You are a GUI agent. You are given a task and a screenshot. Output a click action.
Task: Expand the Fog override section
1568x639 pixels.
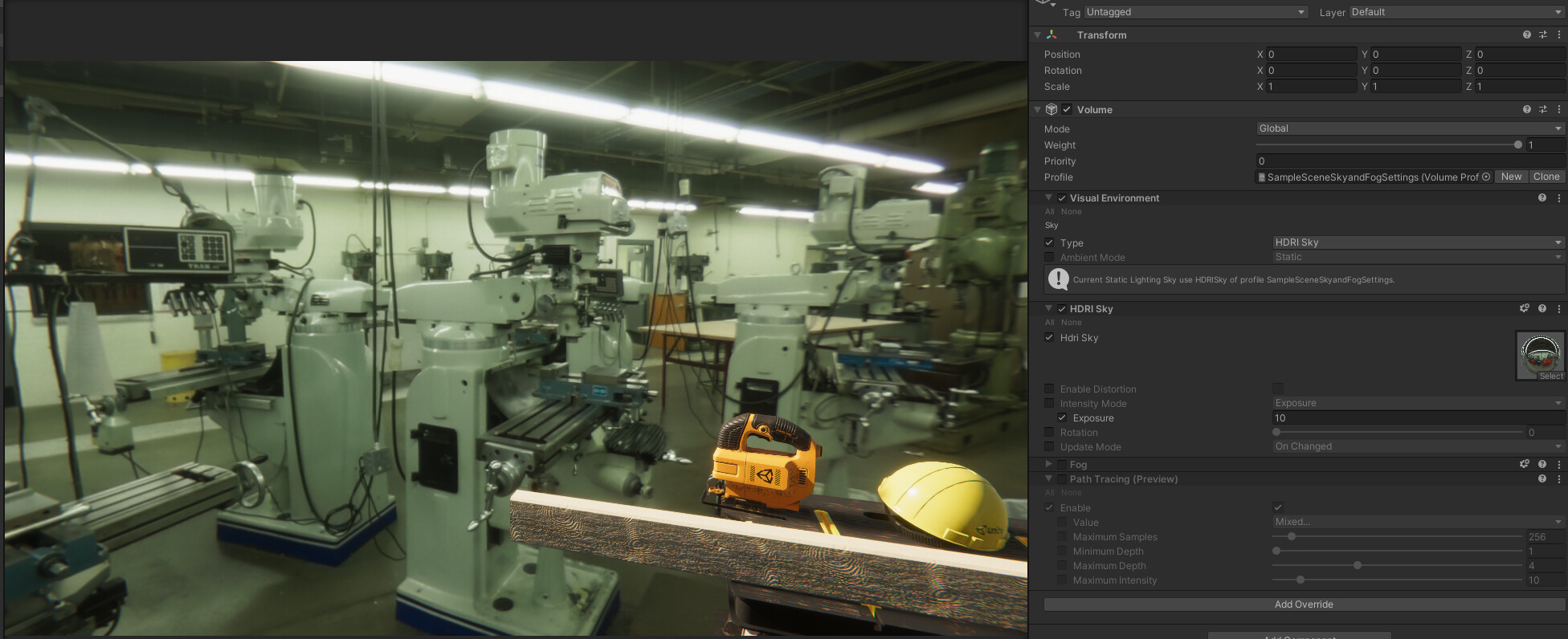point(1048,465)
